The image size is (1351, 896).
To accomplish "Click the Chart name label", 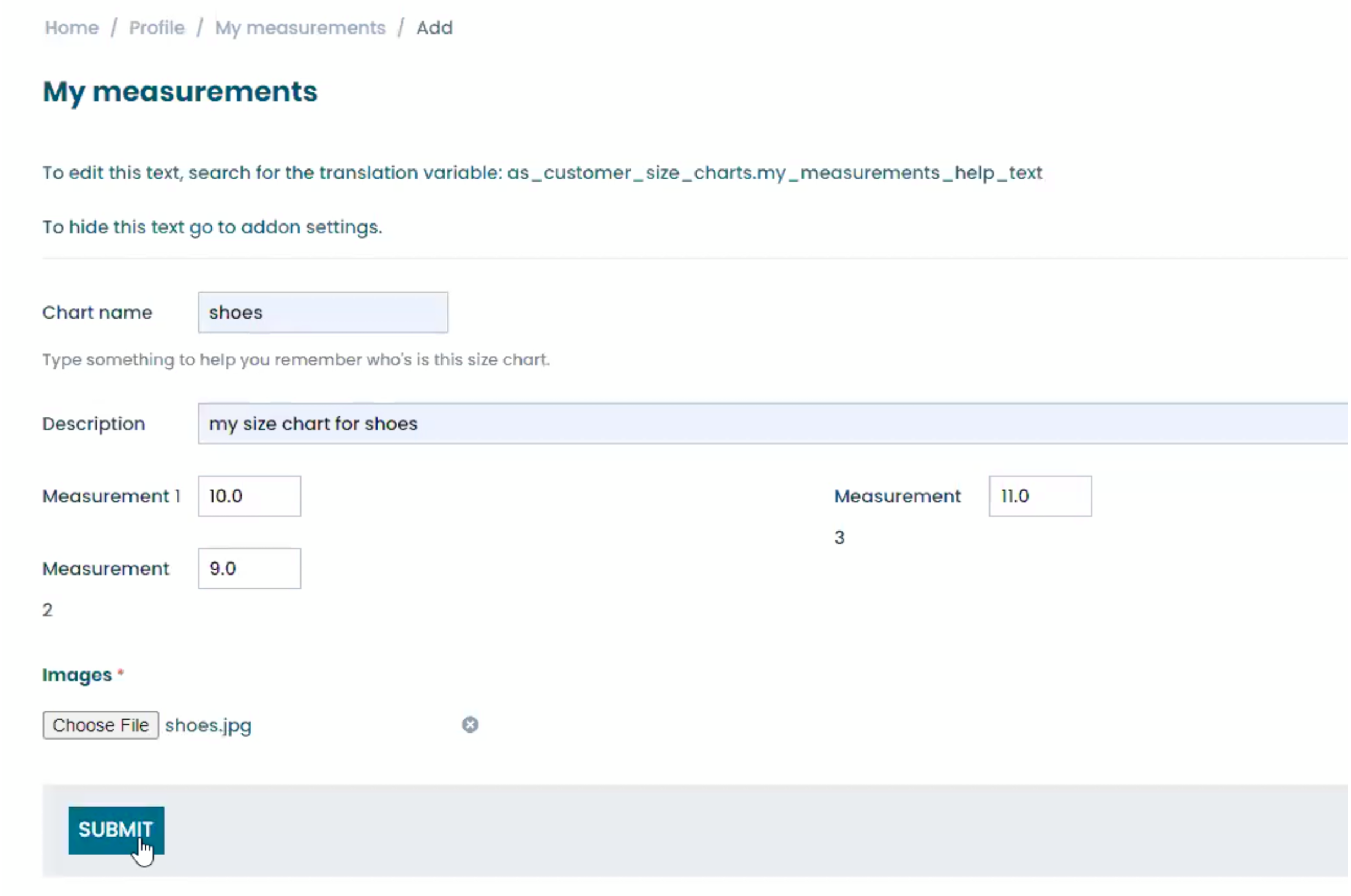I will pos(98,313).
